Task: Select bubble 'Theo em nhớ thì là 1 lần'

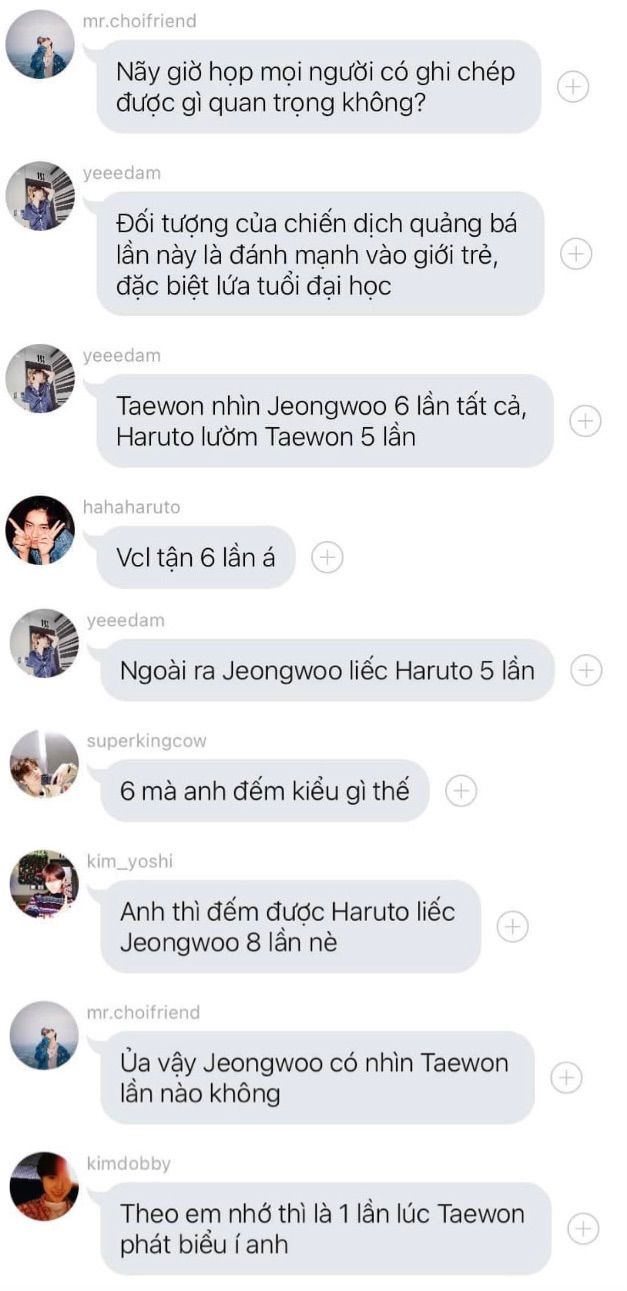Action: [325, 1228]
